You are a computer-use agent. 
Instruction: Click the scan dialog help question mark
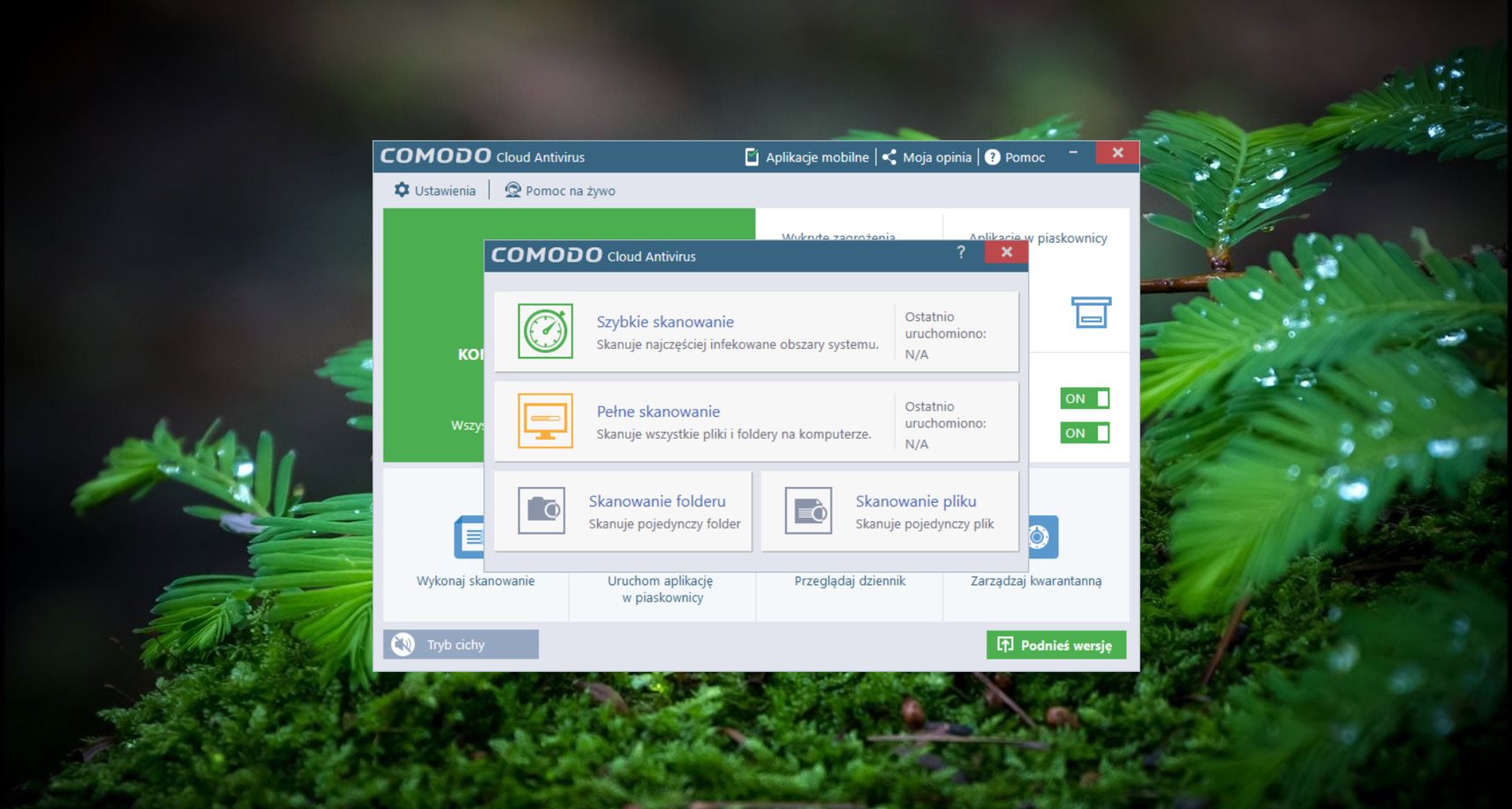961,252
